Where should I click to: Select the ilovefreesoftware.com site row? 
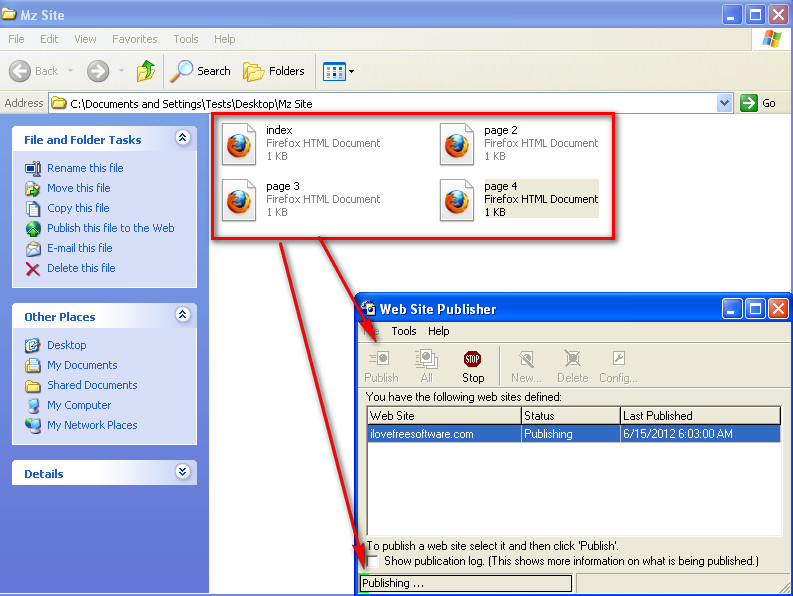574,434
